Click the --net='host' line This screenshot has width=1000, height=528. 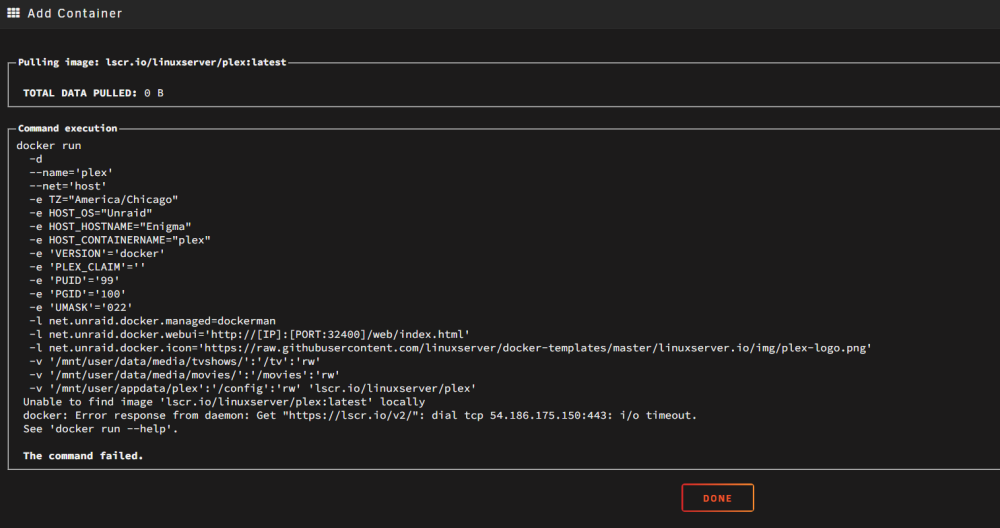[x=68, y=186]
